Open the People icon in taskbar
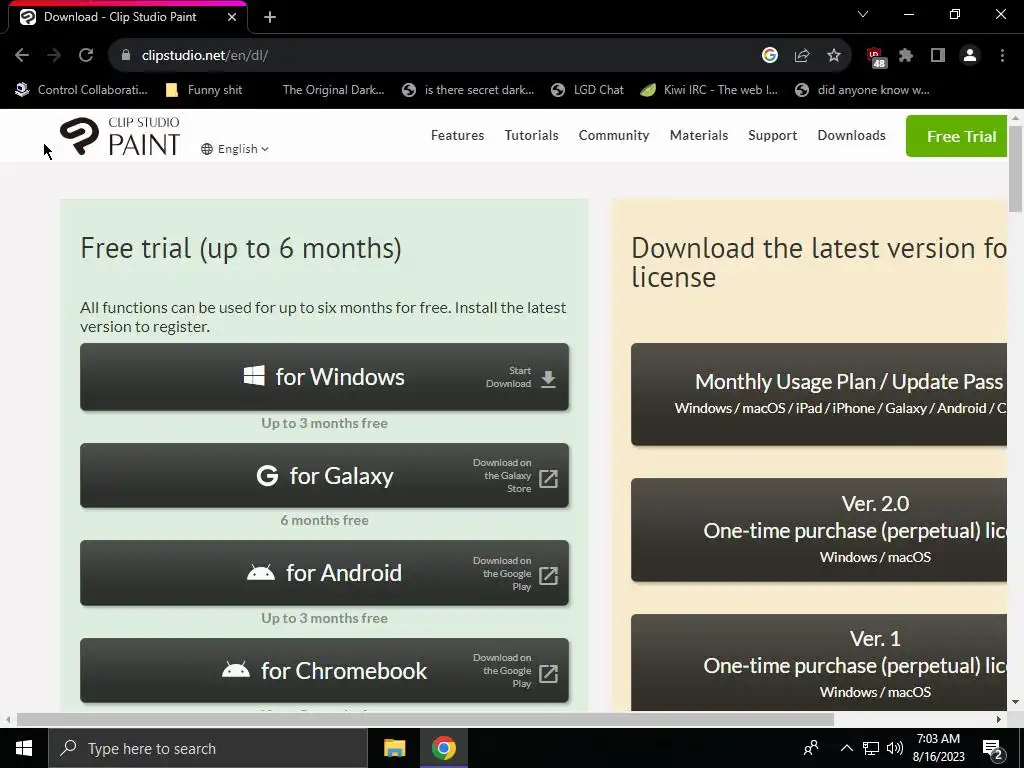This screenshot has height=768, width=1024. (x=810, y=748)
